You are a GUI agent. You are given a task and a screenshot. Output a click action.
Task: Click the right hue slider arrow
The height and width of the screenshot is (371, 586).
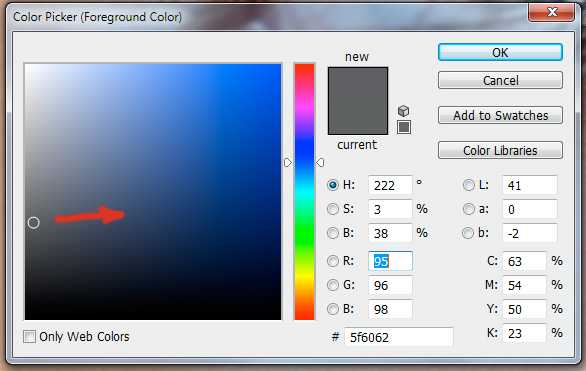click(x=320, y=163)
